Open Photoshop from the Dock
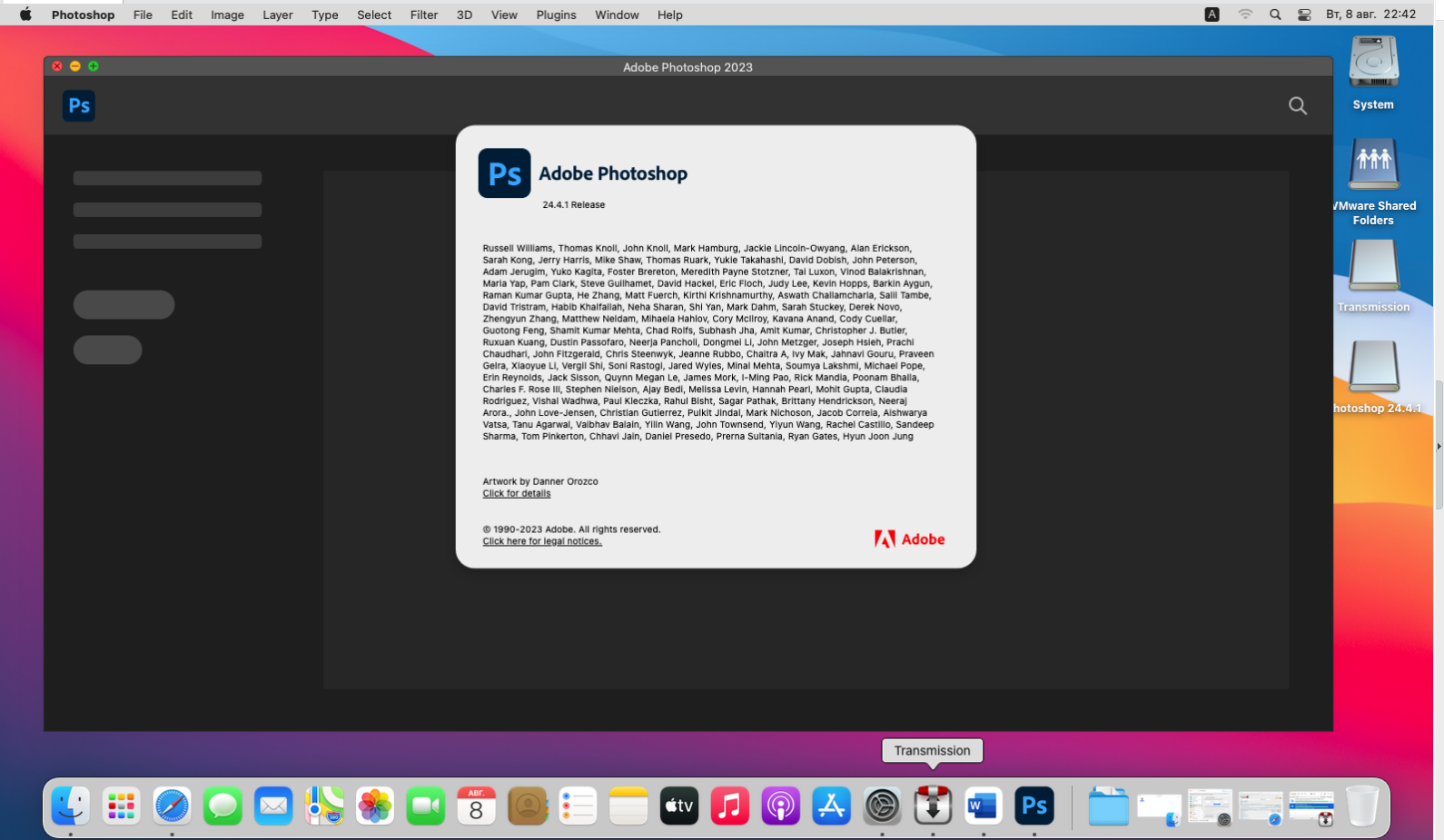1444x840 pixels. coord(1034,805)
